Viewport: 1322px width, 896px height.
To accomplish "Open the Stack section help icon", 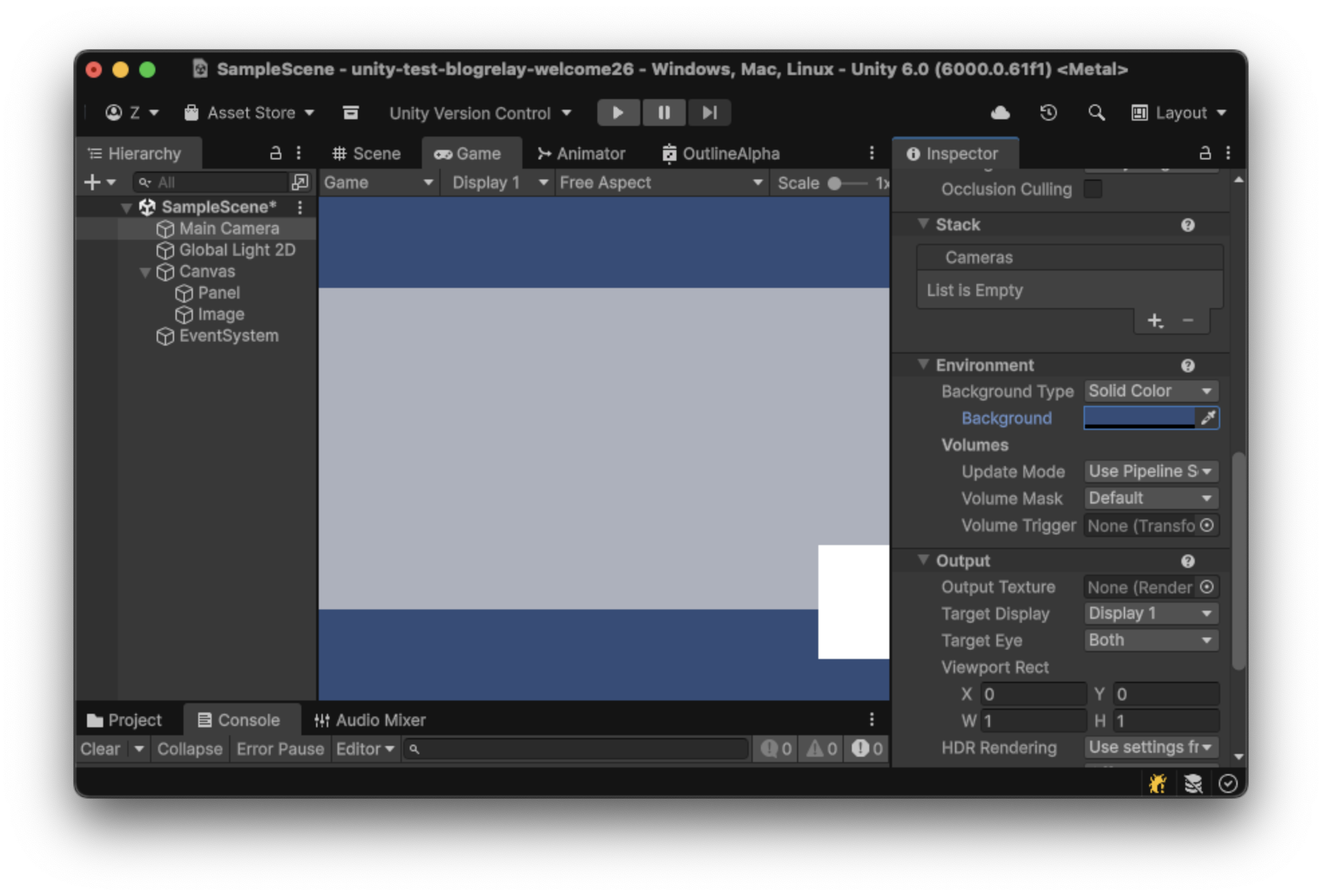I will coord(1187,225).
